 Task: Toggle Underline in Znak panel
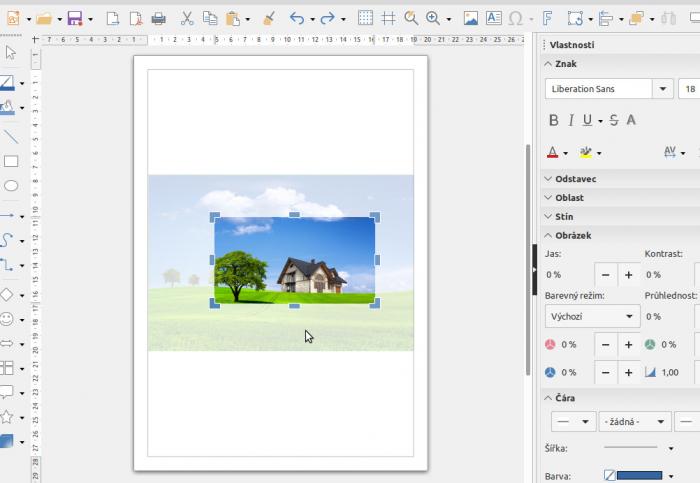pyautogui.click(x=587, y=120)
